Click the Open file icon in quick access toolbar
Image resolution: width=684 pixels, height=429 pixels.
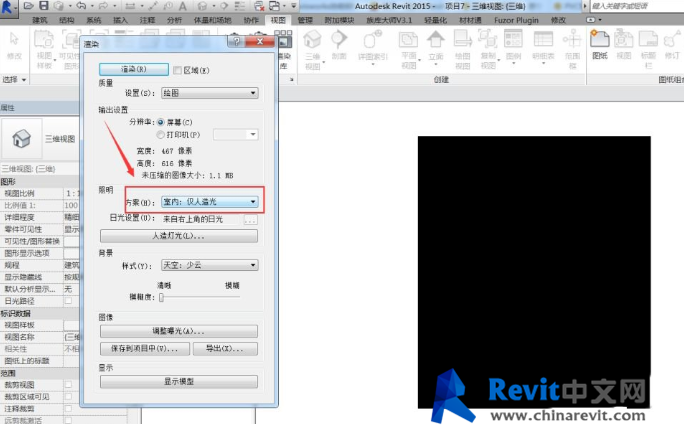pos(29,6)
